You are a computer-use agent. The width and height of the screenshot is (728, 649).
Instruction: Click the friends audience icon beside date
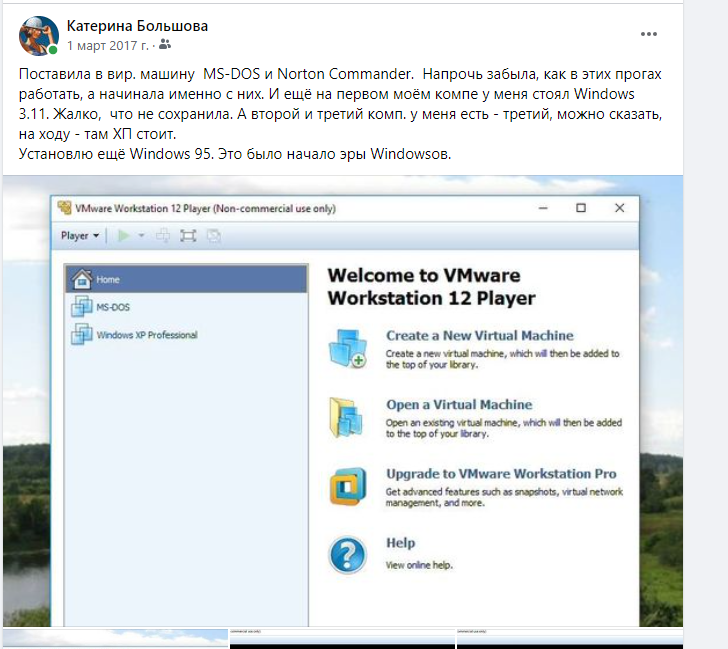[165, 45]
